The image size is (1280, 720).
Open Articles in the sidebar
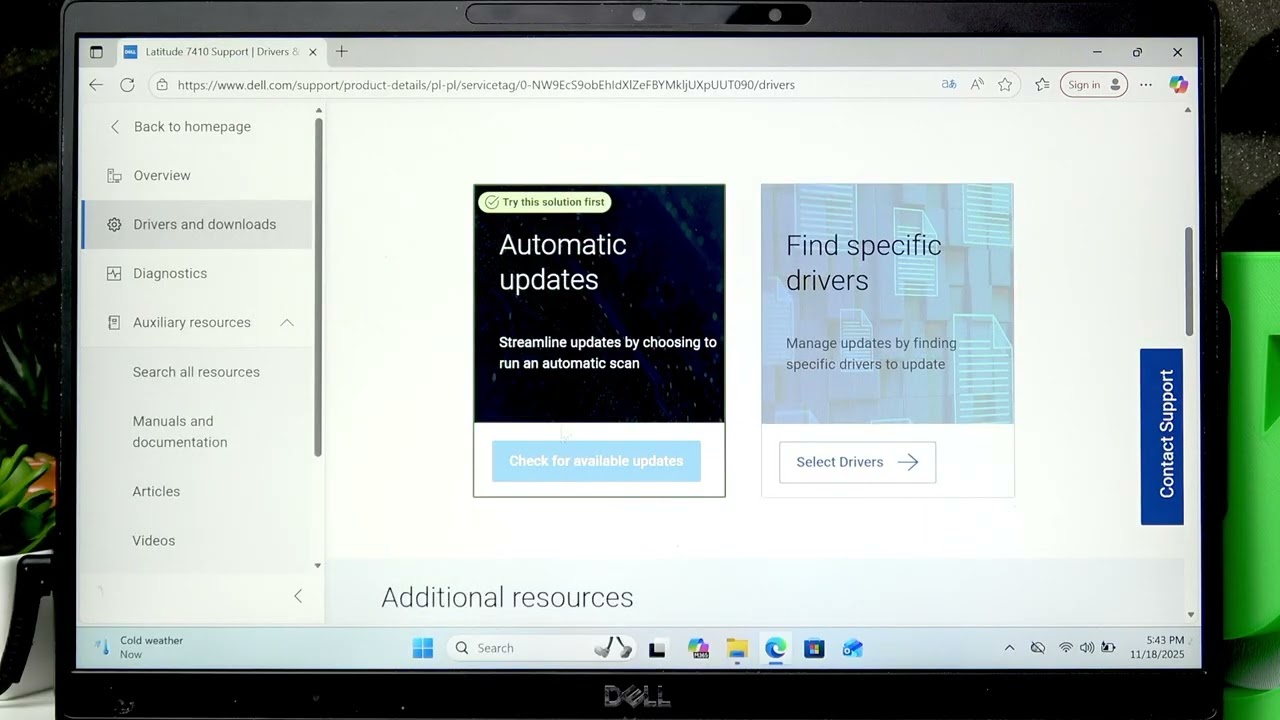(156, 492)
